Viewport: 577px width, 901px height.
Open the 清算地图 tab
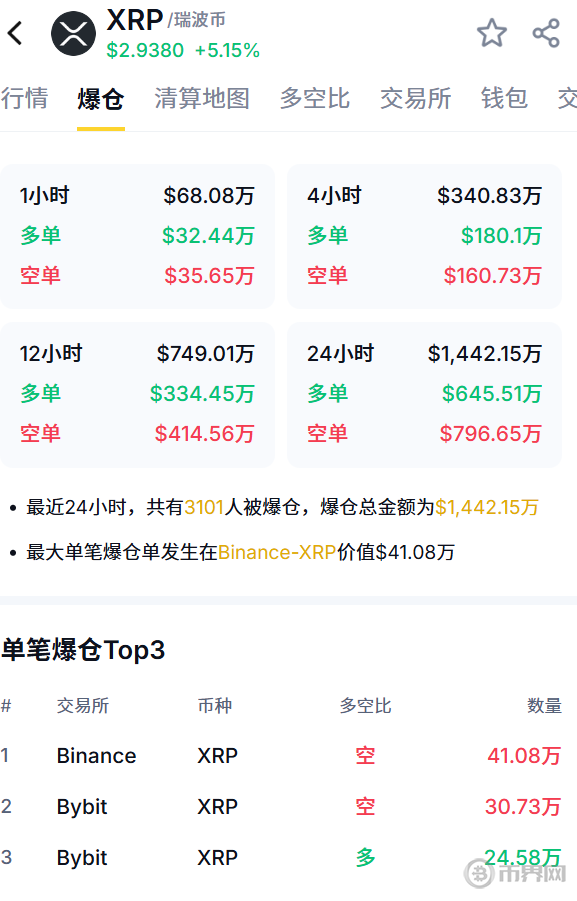(x=202, y=98)
